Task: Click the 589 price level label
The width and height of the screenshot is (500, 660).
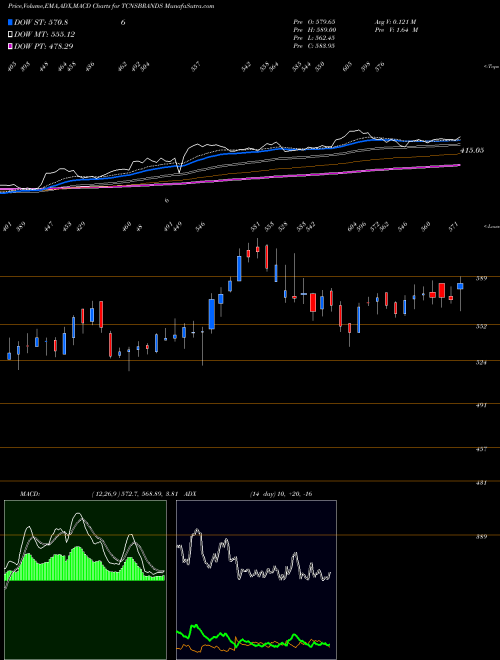Action: tap(482, 279)
